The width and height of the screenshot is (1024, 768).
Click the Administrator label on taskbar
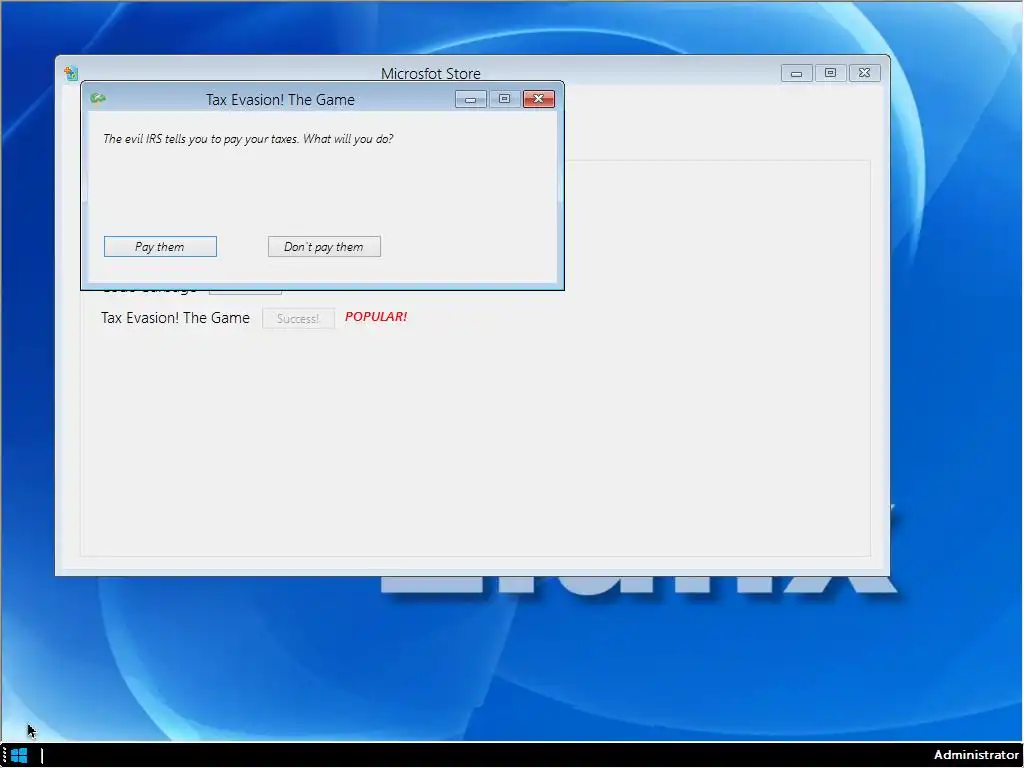click(x=976, y=755)
